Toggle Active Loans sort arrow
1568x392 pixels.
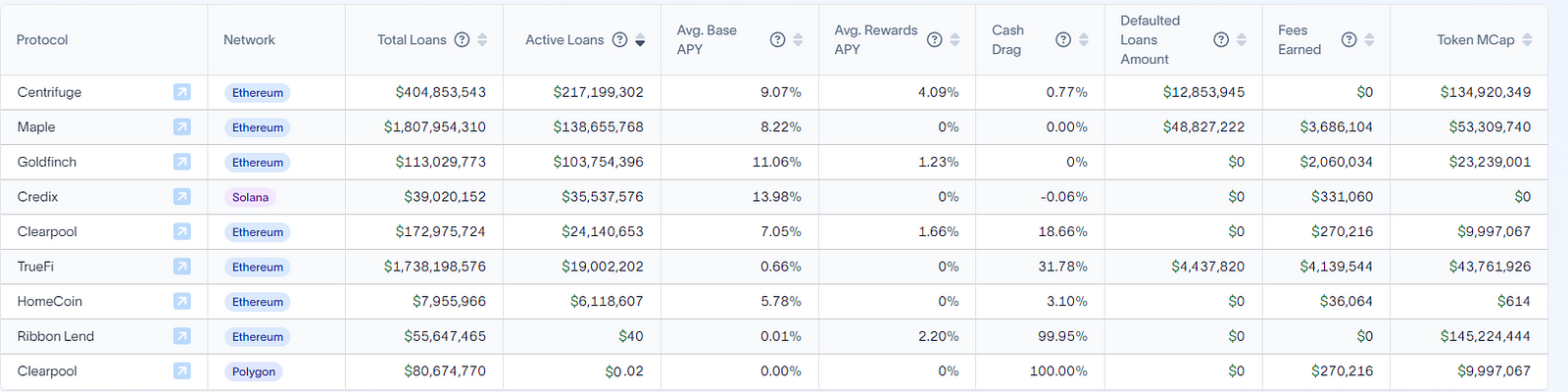click(640, 40)
